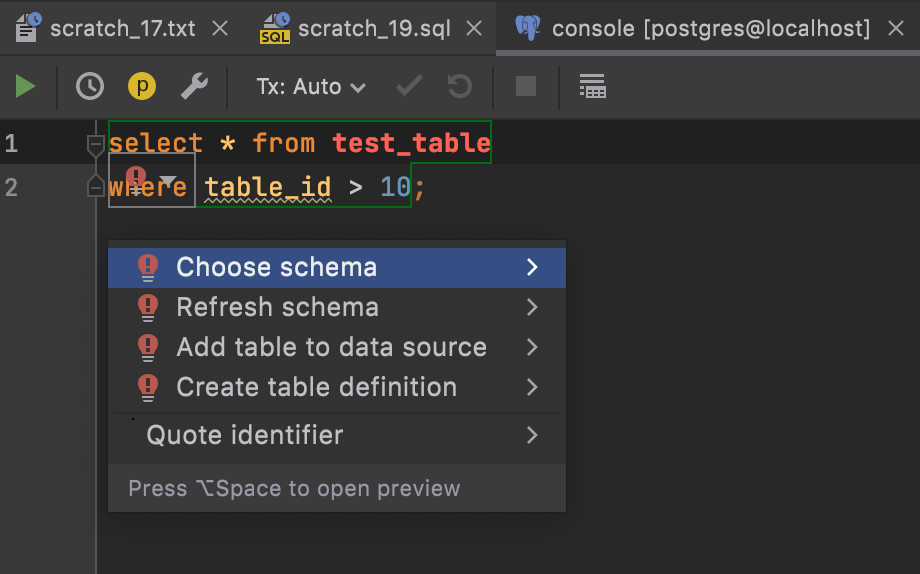The image size is (920, 574).
Task: Click the red bulb icon beside Choose schema
Action: 148,268
